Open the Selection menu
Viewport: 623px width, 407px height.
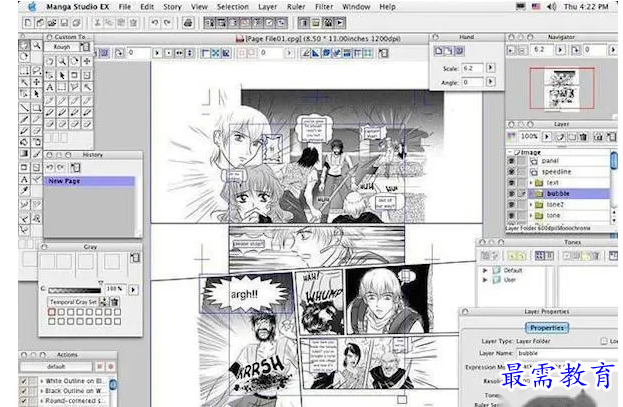click(232, 7)
